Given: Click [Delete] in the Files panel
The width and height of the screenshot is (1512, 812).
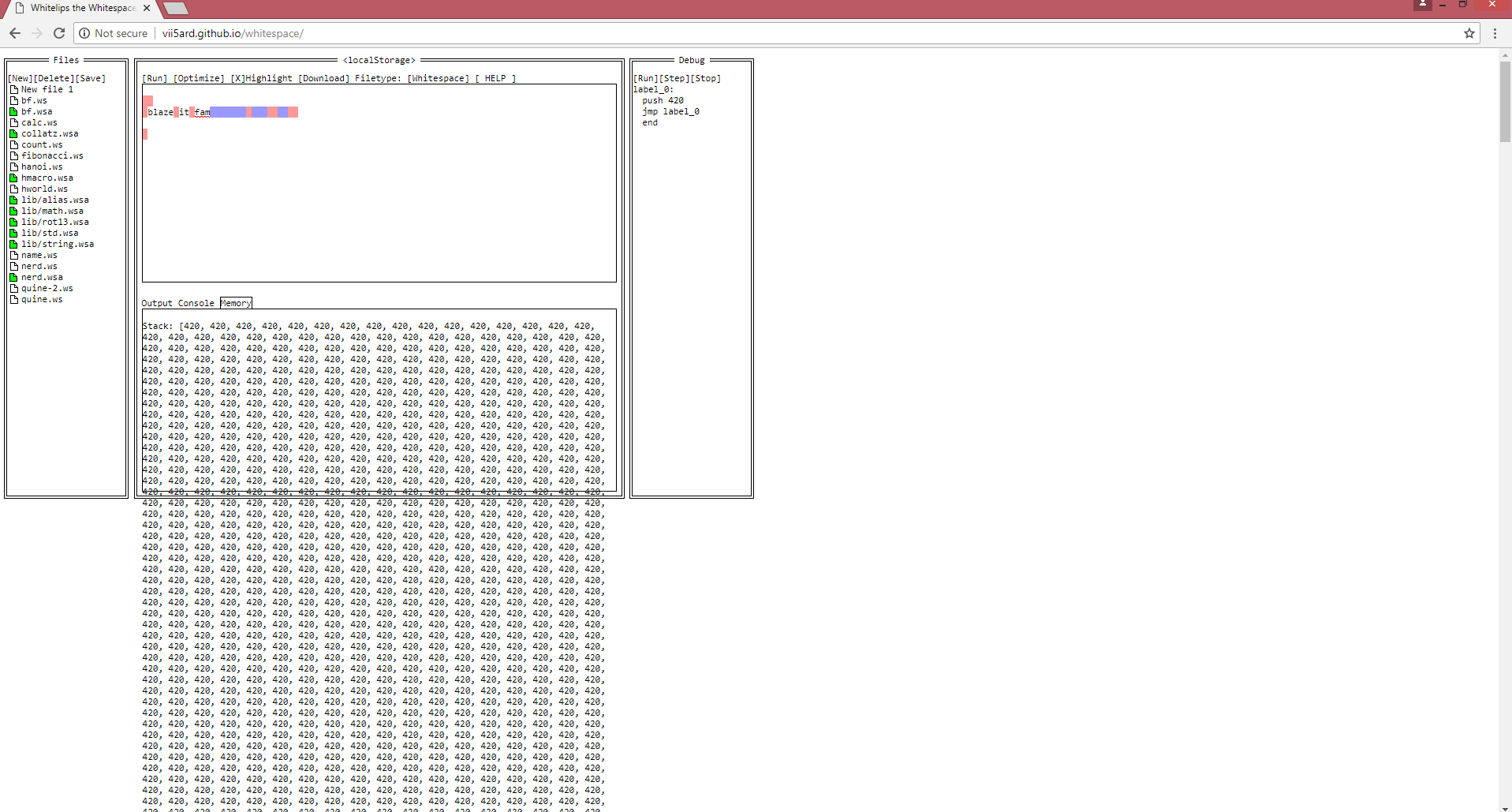Looking at the screenshot, I should (54, 78).
